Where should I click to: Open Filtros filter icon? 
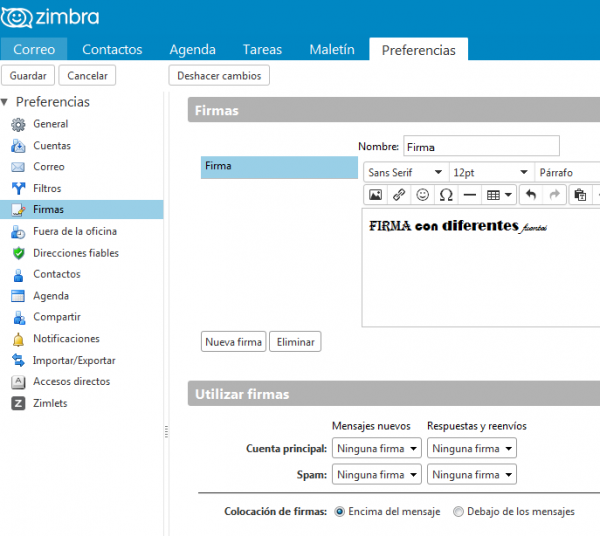[18, 189]
